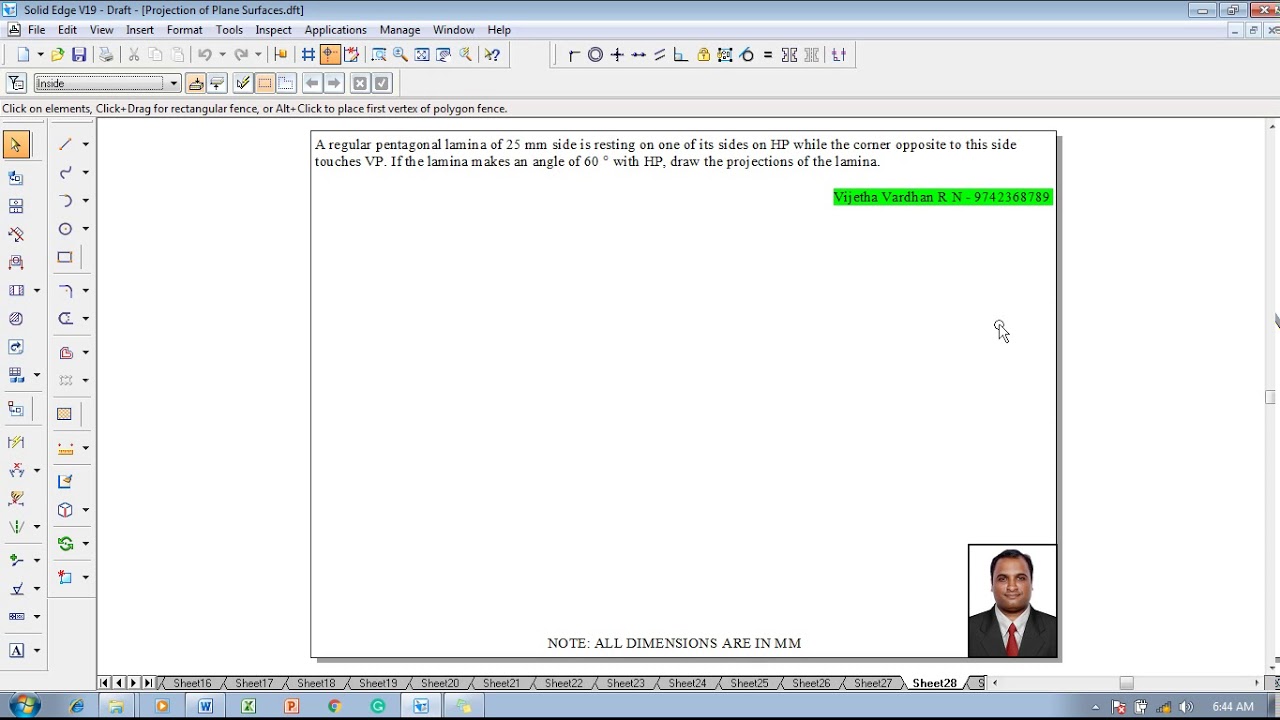Click the first-sheet navigation arrow

pos(104,683)
